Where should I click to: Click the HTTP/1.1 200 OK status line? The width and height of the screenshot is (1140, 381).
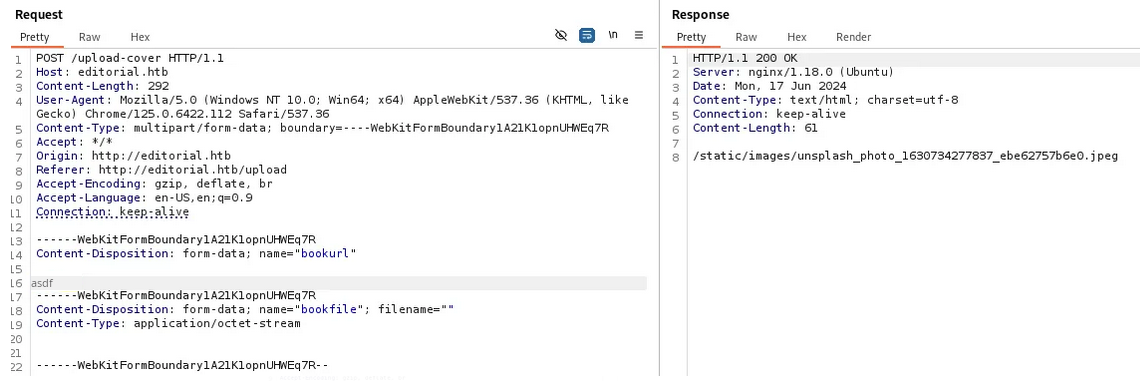coord(744,58)
